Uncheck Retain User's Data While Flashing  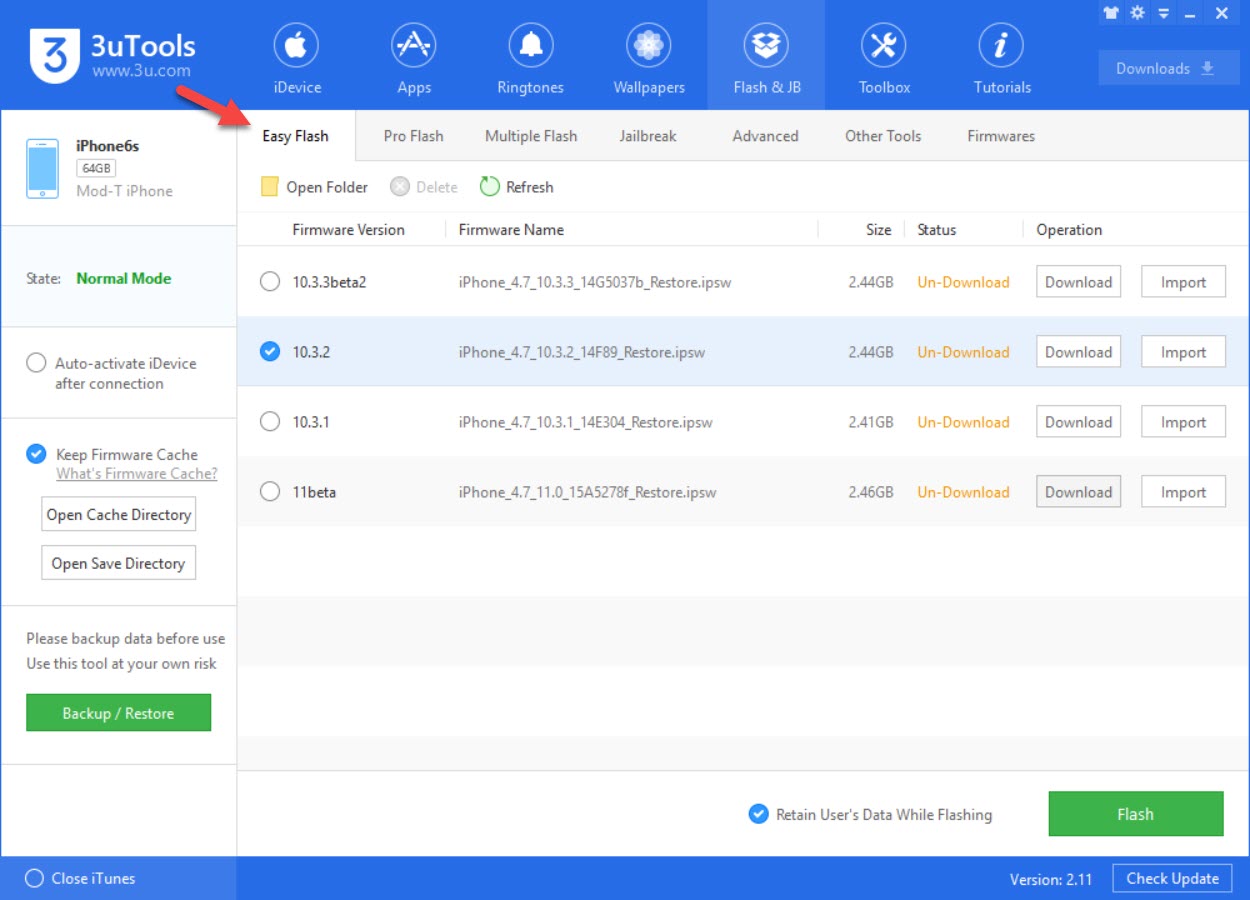pos(759,814)
